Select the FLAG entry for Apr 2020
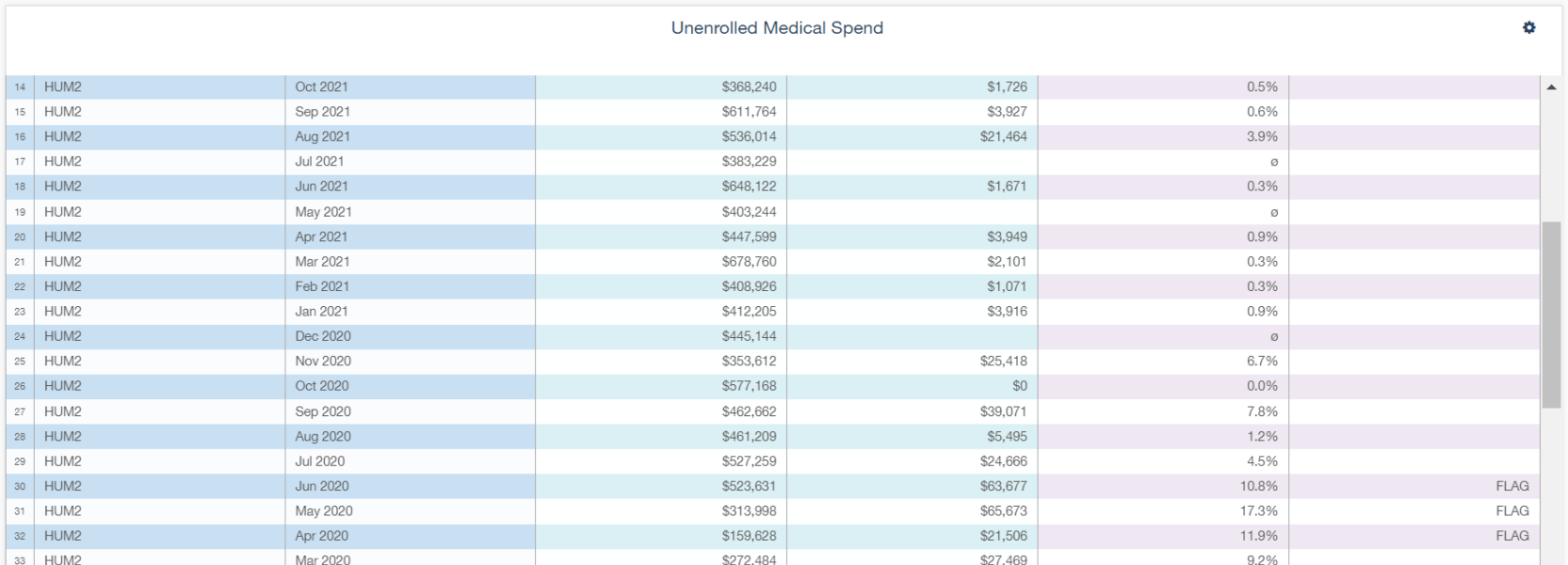The image size is (1568, 565). coord(1511,536)
